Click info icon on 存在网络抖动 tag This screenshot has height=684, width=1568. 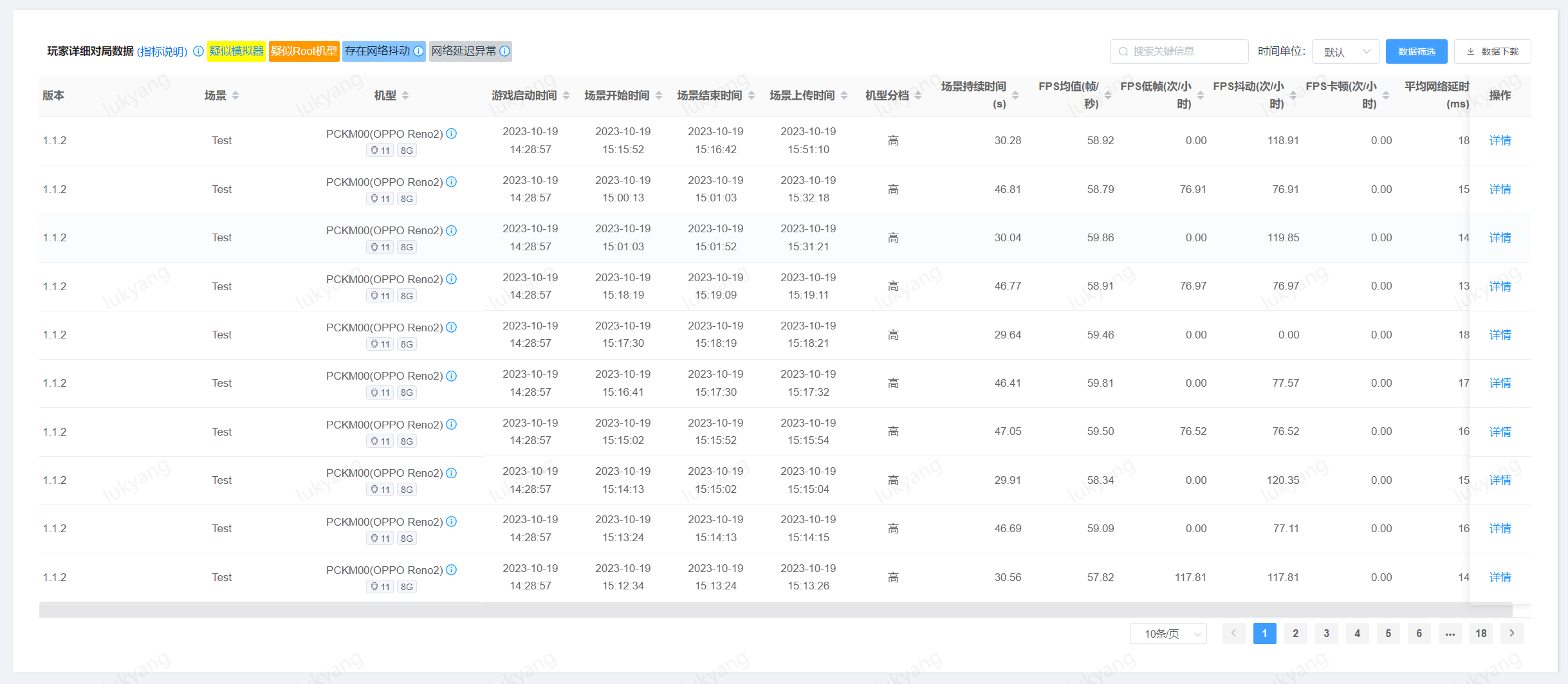418,51
